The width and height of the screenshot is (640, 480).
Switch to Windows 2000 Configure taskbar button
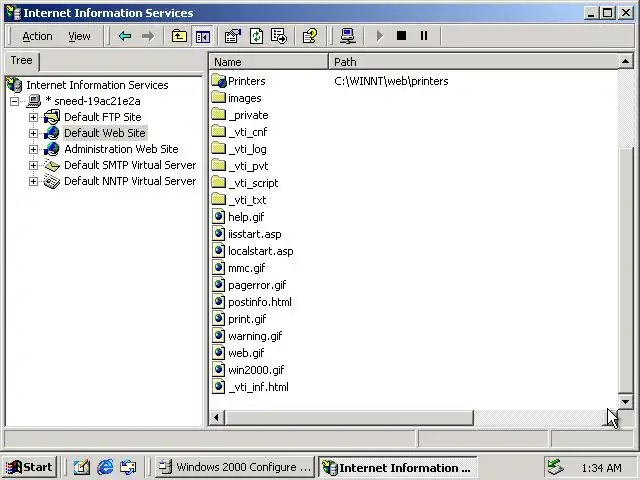point(235,467)
